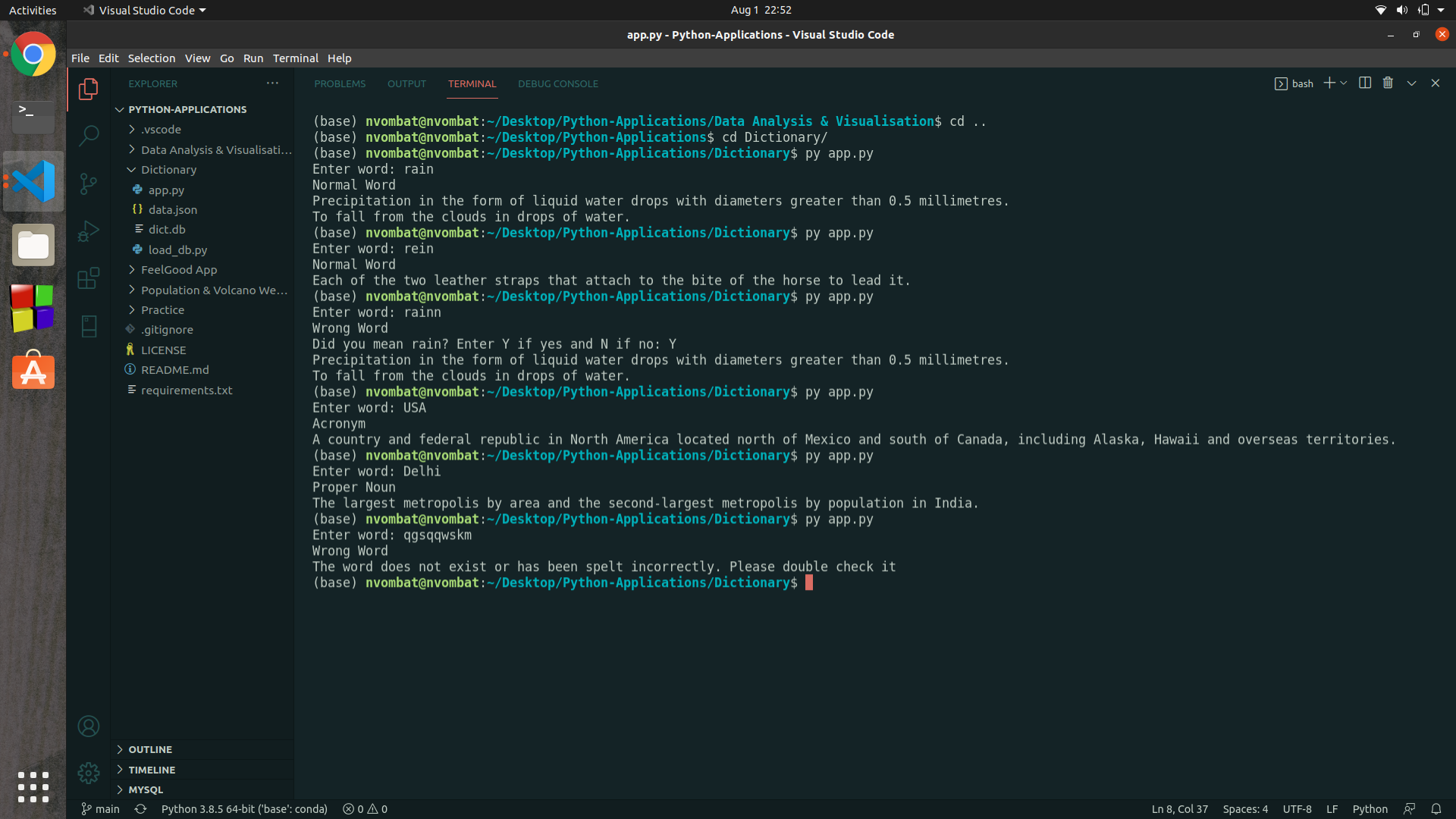This screenshot has height=819, width=1456.
Task: Select the TERMINAL tab
Action: click(472, 83)
